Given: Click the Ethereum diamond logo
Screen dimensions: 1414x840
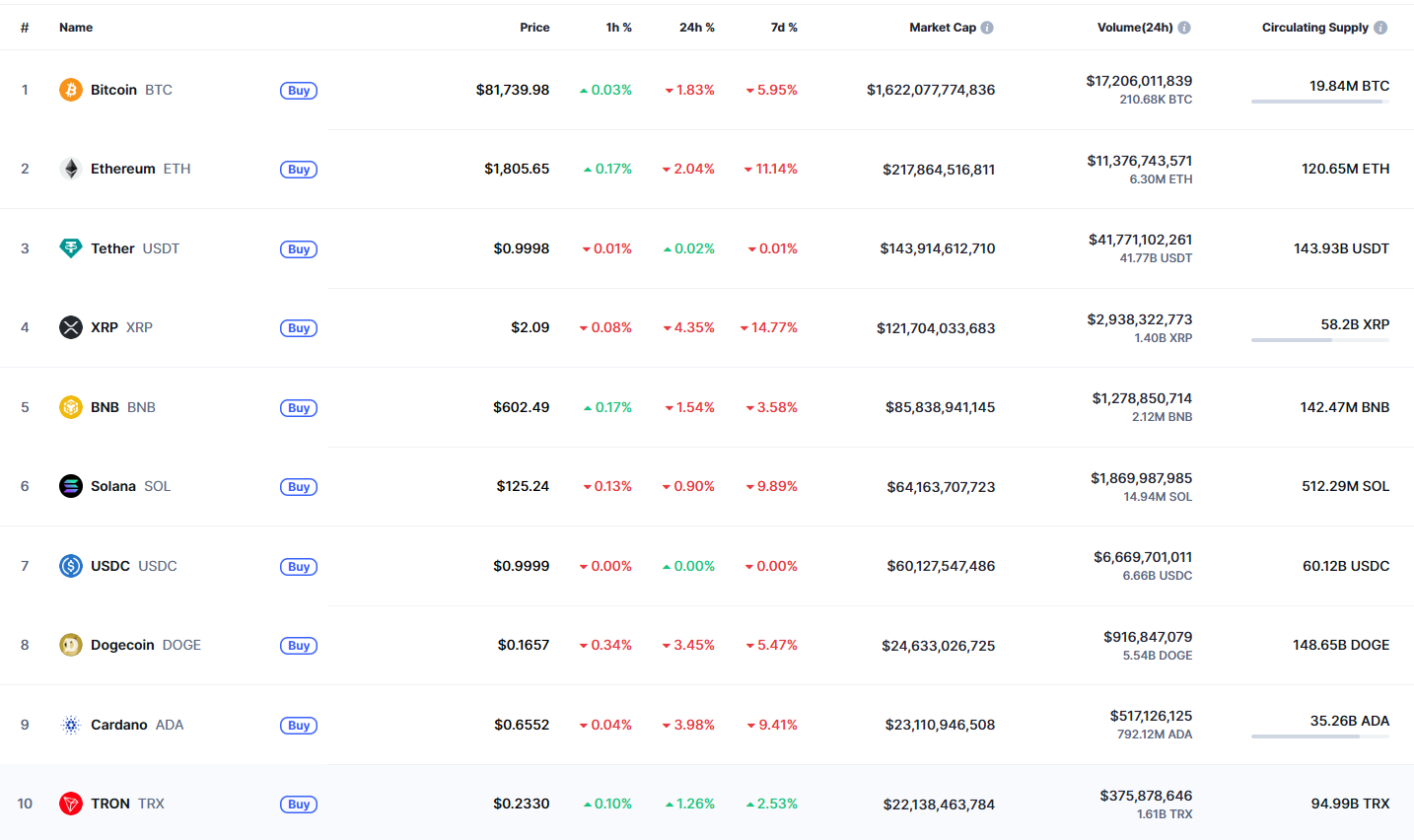Looking at the screenshot, I should click(x=71, y=169).
